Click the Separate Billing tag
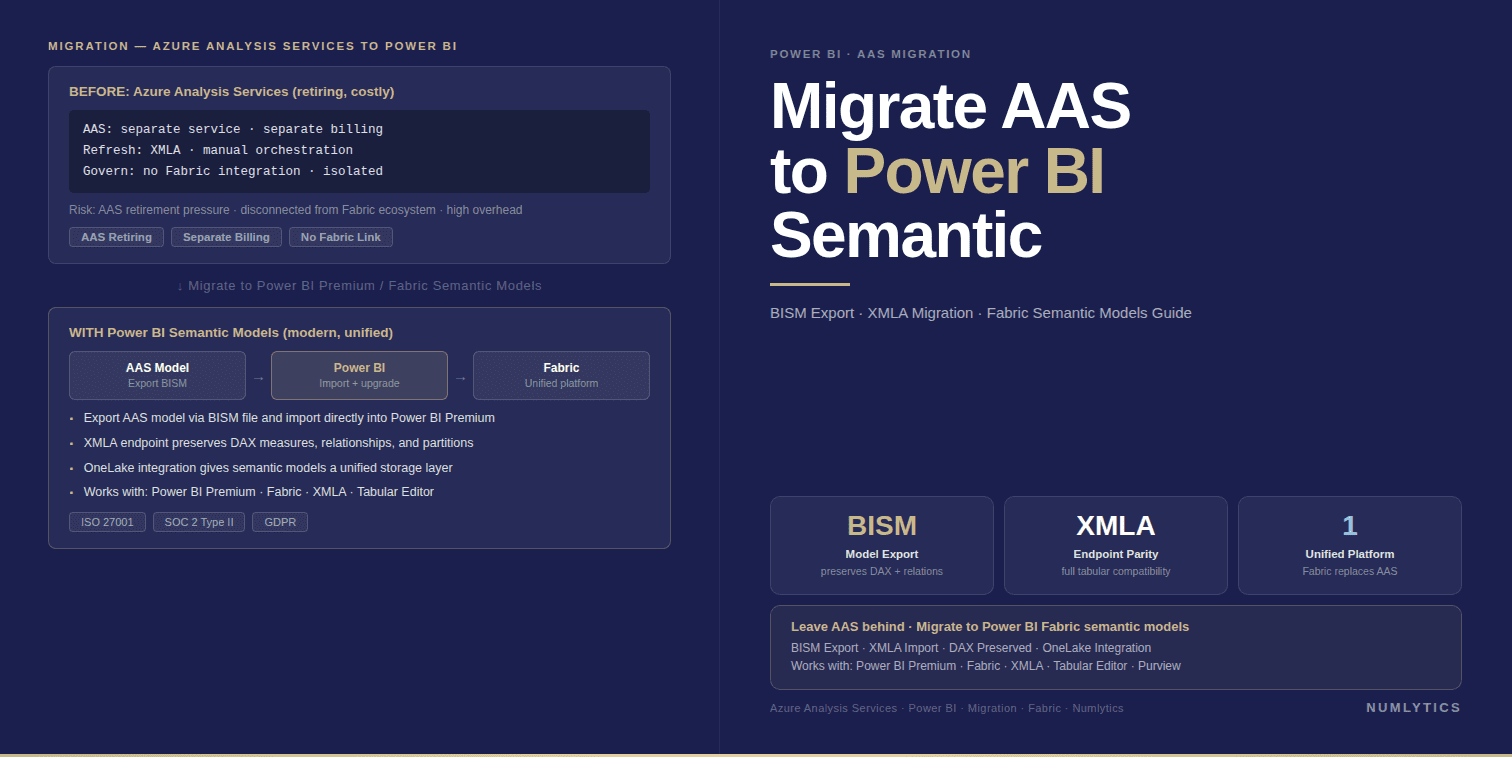This screenshot has height=757, width=1512. click(x=226, y=237)
